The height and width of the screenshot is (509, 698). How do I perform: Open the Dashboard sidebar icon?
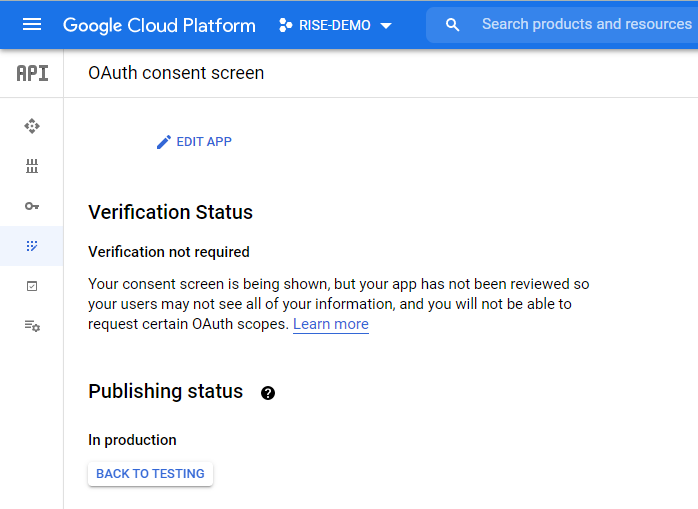point(32,126)
